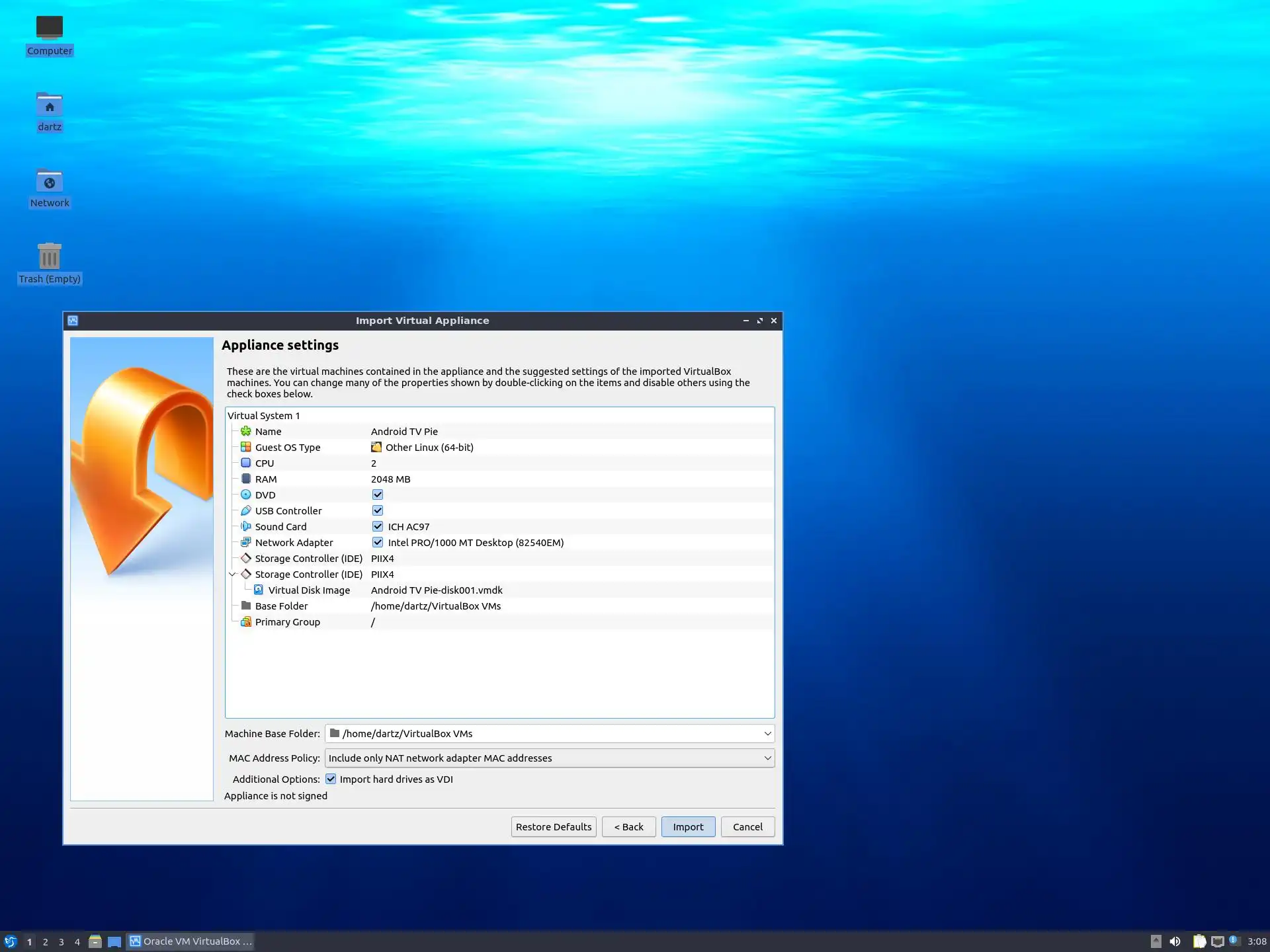Click the Guest OS Type icon

pyautogui.click(x=246, y=447)
